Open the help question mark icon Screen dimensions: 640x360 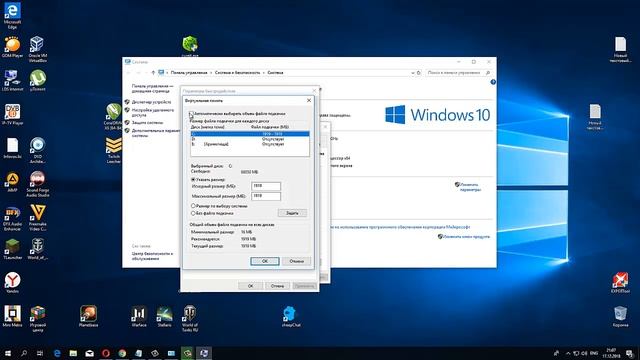pos(493,82)
